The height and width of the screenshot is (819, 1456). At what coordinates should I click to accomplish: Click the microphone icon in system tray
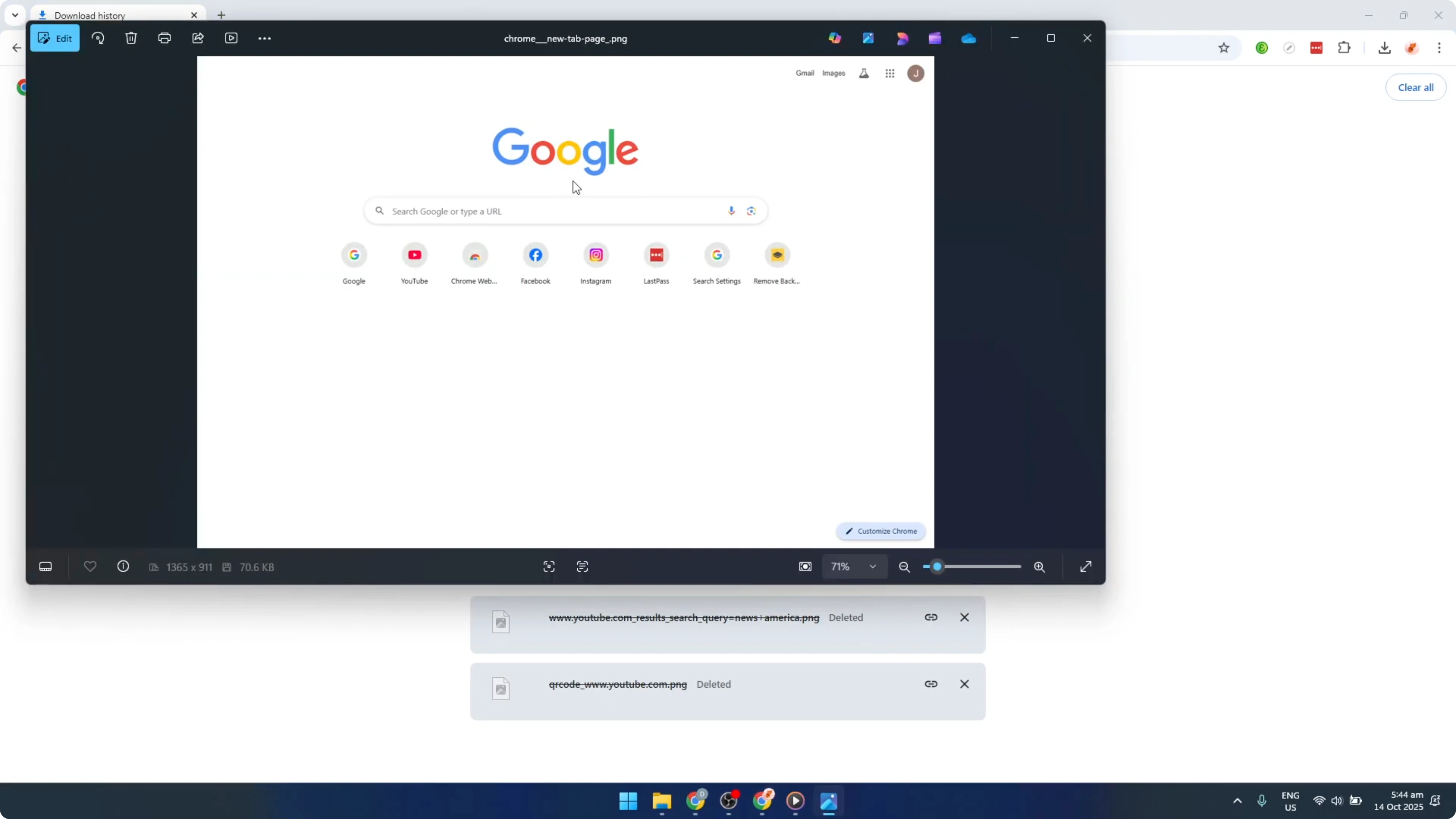click(x=1262, y=801)
